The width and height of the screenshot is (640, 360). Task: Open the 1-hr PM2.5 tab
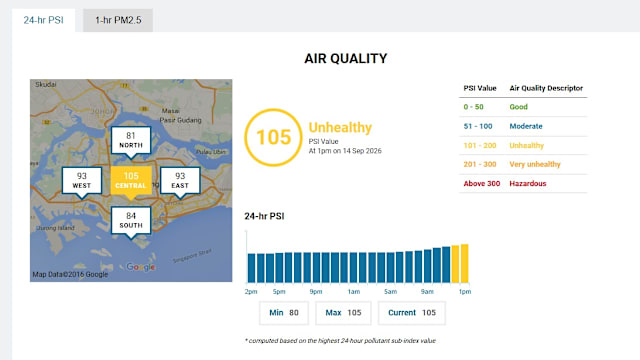(x=118, y=20)
